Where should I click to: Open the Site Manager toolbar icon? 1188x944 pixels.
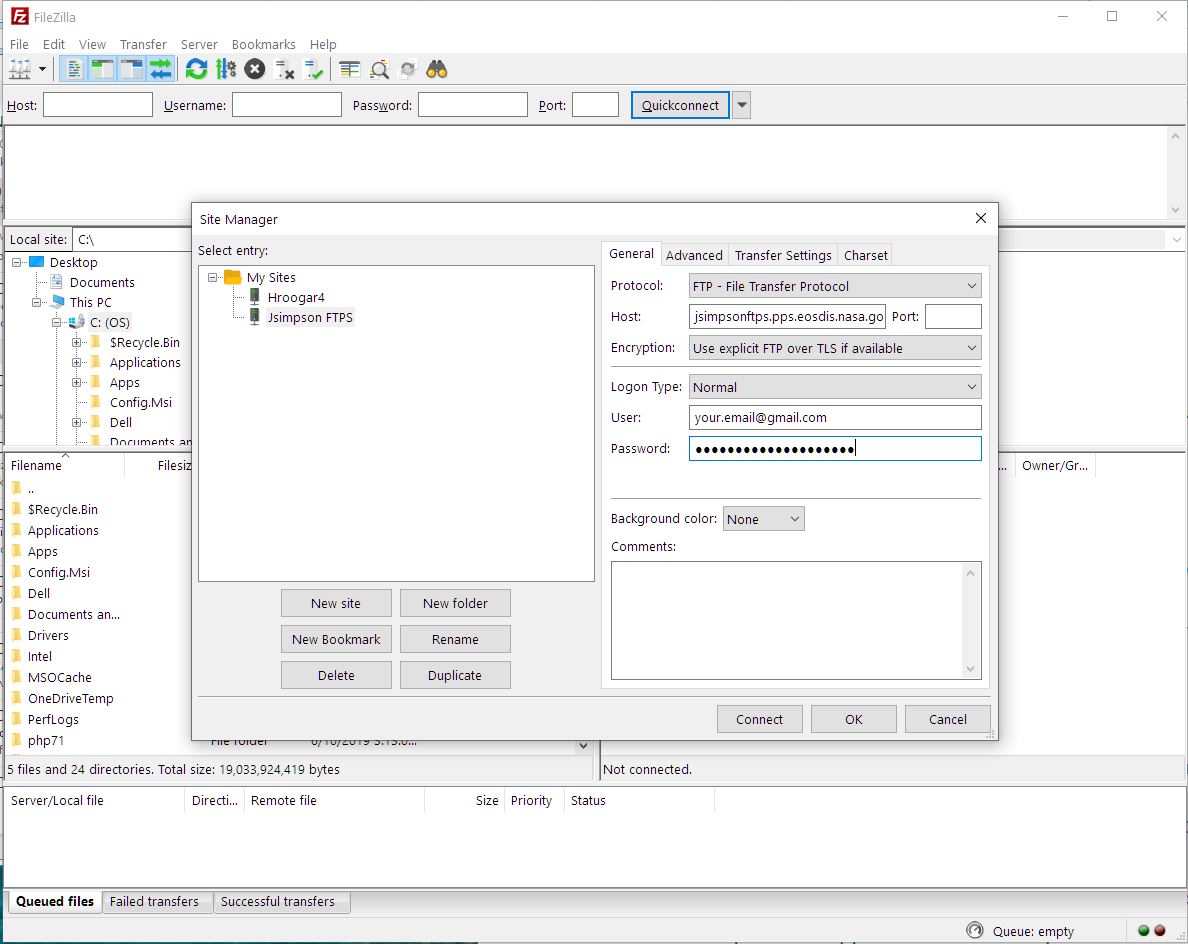tap(20, 70)
